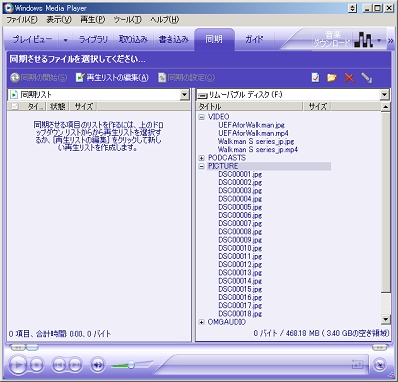
Task: Click the device list vertical scrollbar thumb
Action: point(385,202)
